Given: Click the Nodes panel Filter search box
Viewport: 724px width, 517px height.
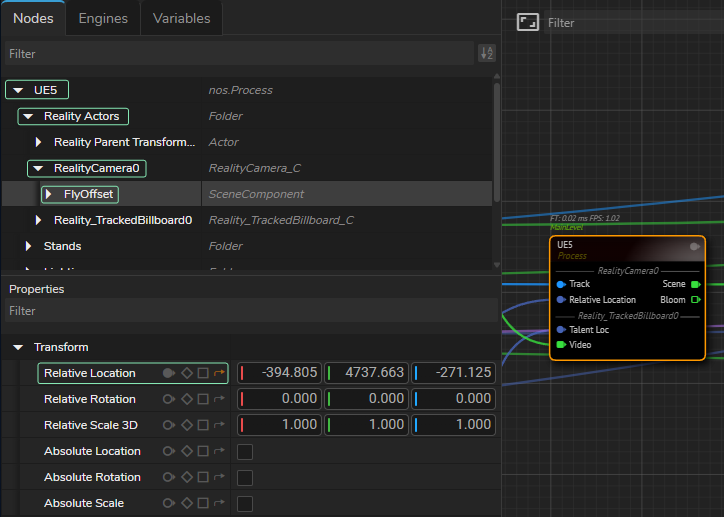Looking at the screenshot, I should click(x=238, y=54).
